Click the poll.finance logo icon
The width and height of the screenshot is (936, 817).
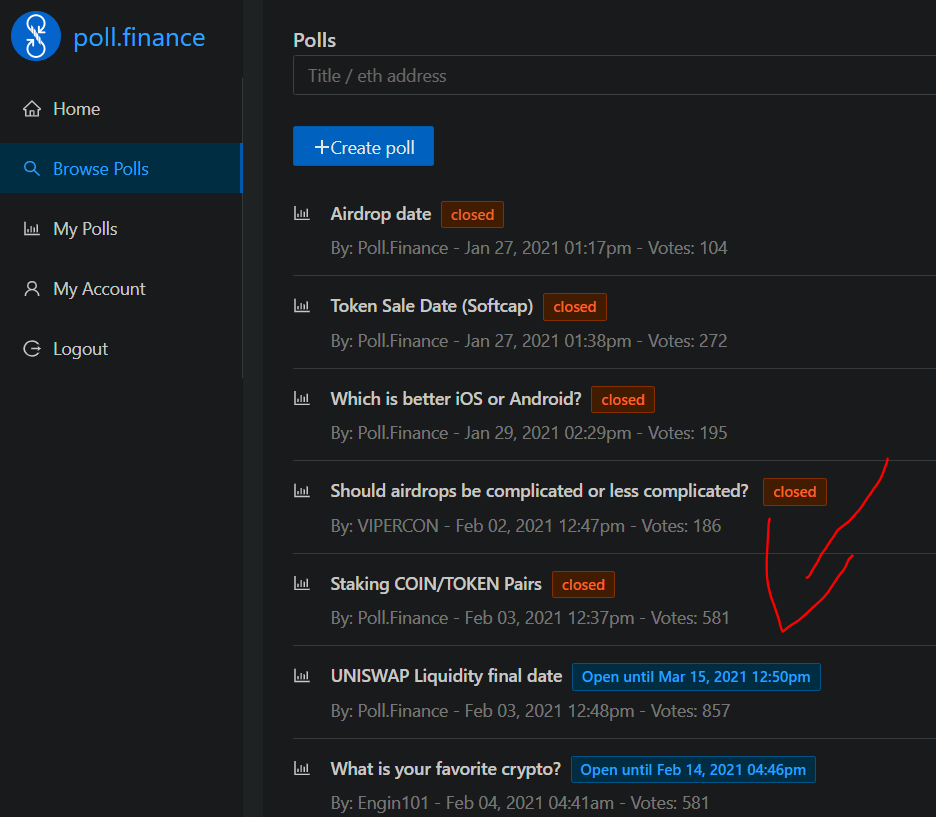[x=36, y=37]
